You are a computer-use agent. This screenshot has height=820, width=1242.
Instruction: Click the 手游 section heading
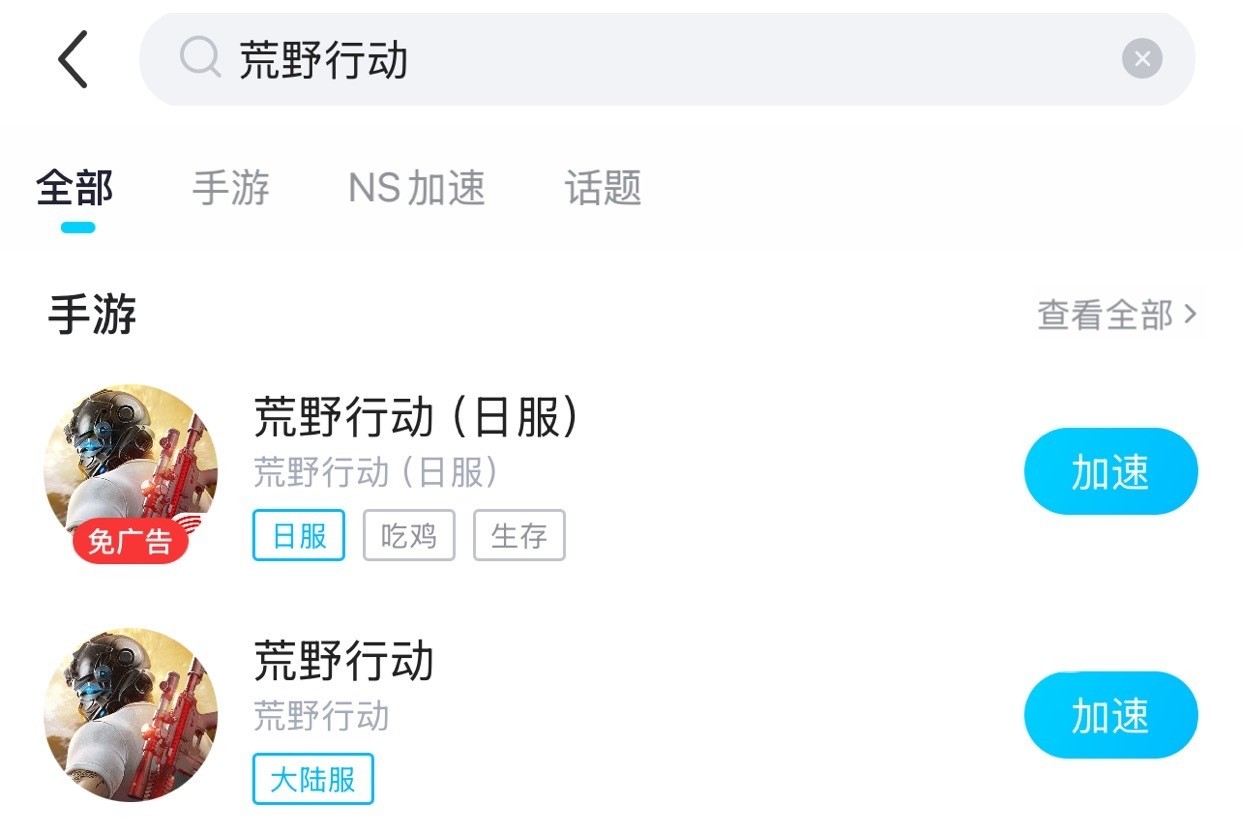tap(92, 315)
